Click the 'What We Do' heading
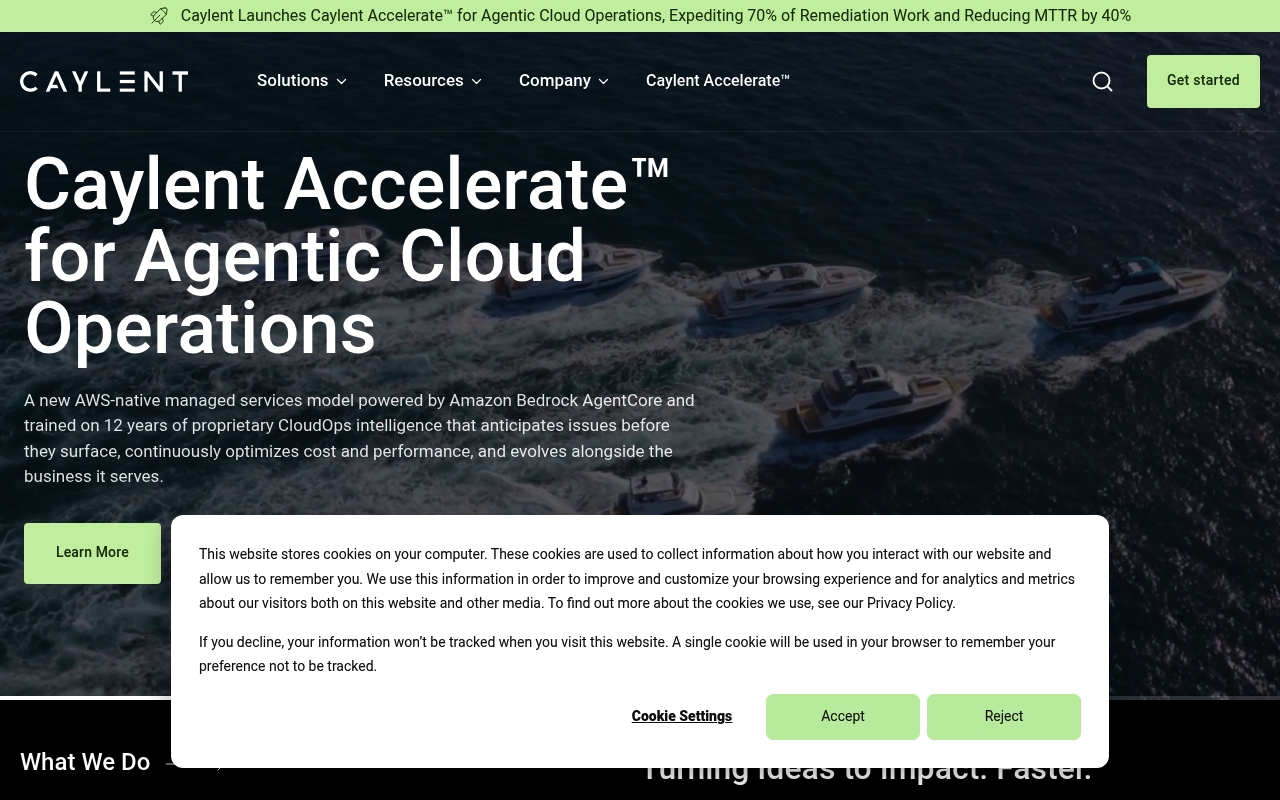The image size is (1280, 800). (x=85, y=762)
